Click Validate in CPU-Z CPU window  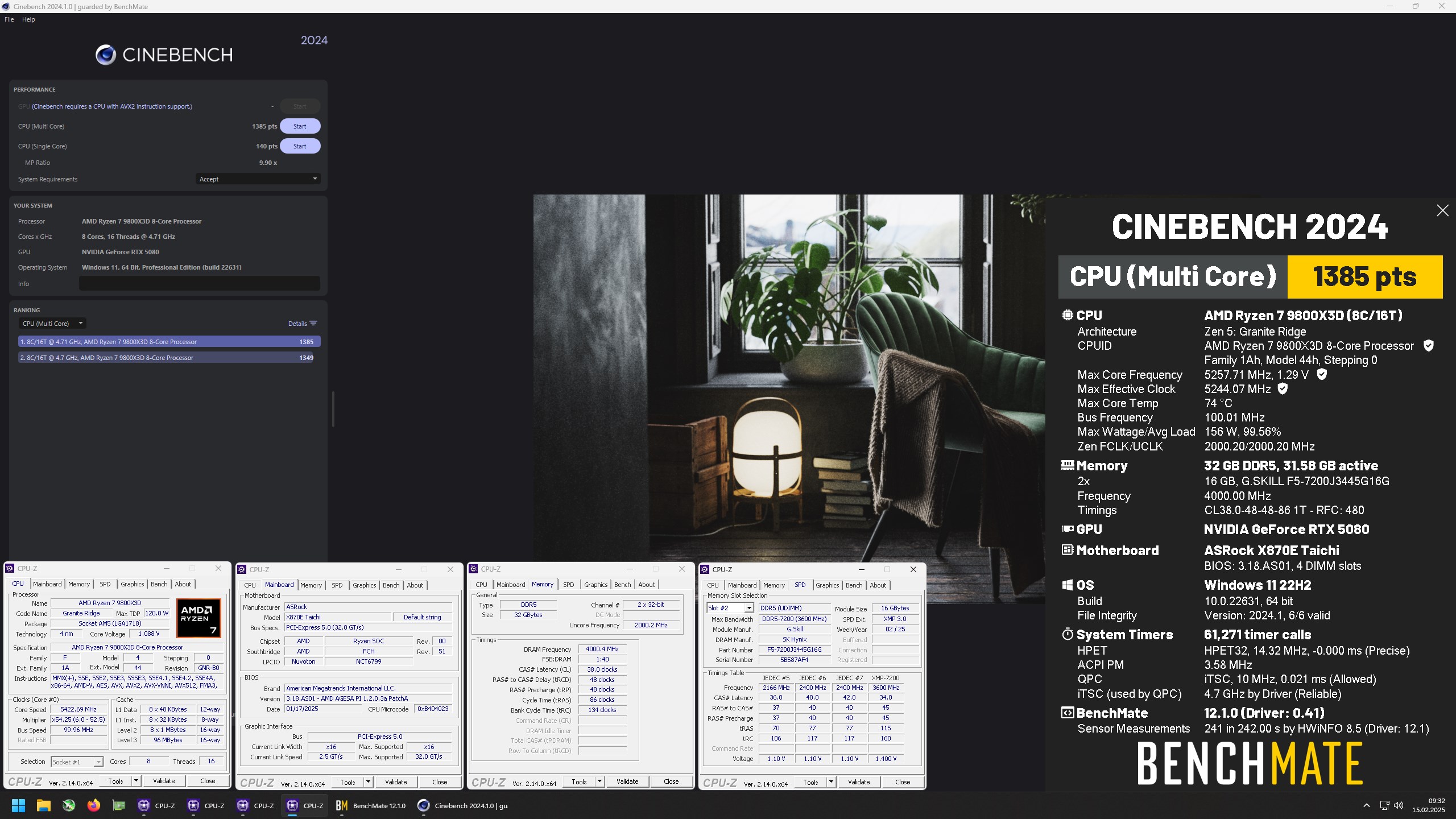pos(164,781)
